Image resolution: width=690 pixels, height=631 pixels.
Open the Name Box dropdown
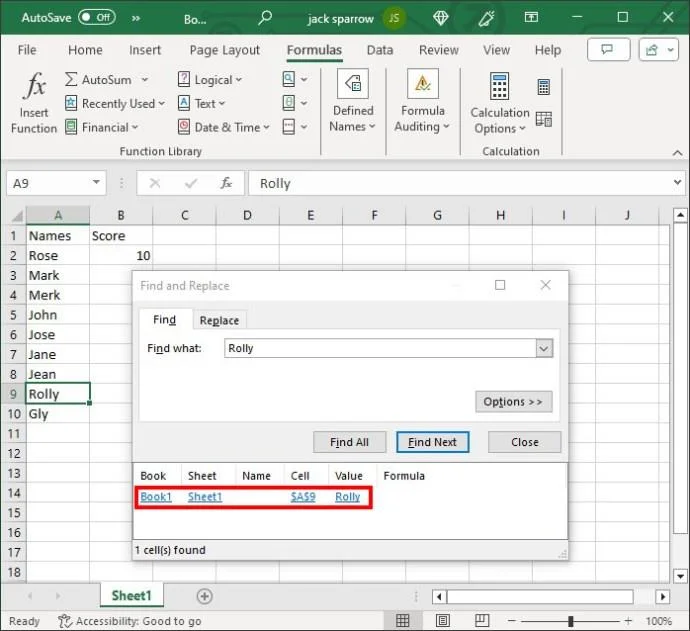[x=97, y=183]
